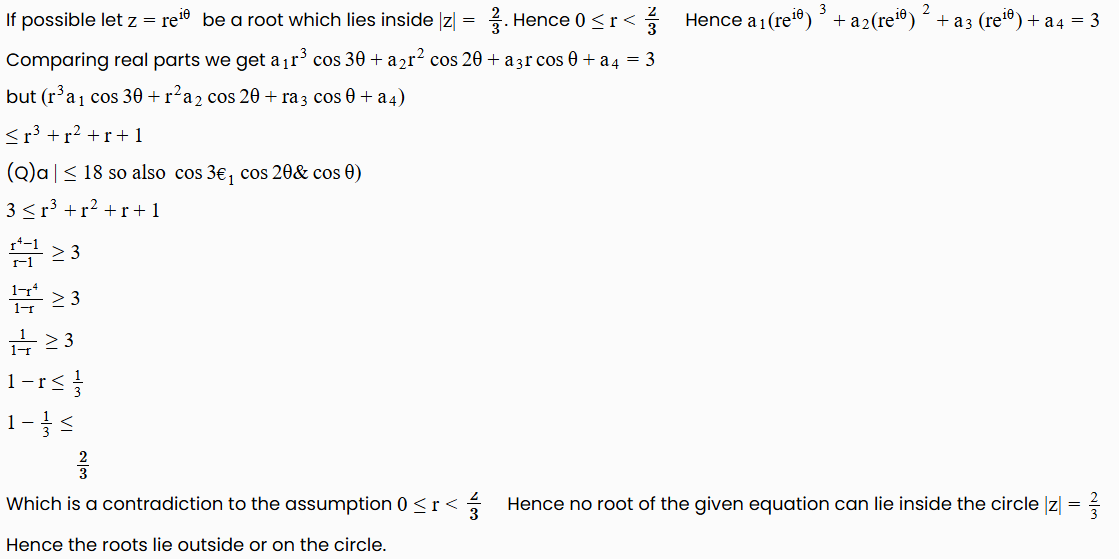Viewport: 1119px width, 559px height.
Task: Click the fraction (1−r⁴)/(1−r) ≥ 3
Action: click(x=44, y=298)
